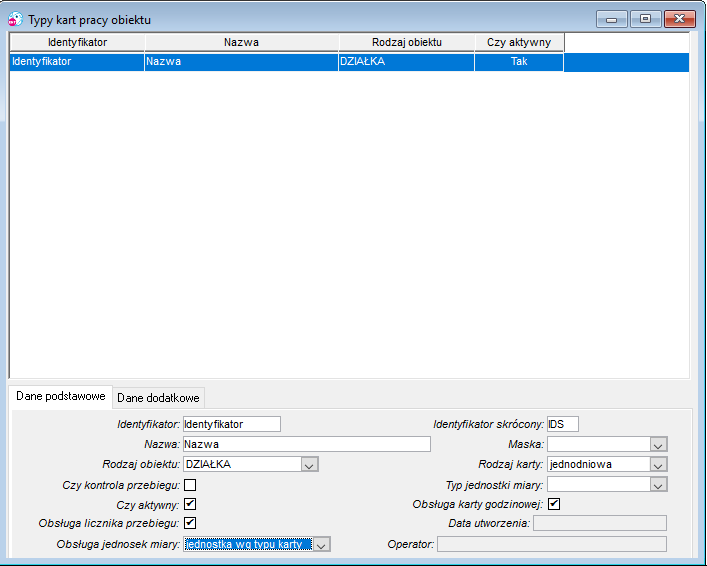Open the Rodzaj obiektu dropdown
The width and height of the screenshot is (707, 566).
click(309, 464)
